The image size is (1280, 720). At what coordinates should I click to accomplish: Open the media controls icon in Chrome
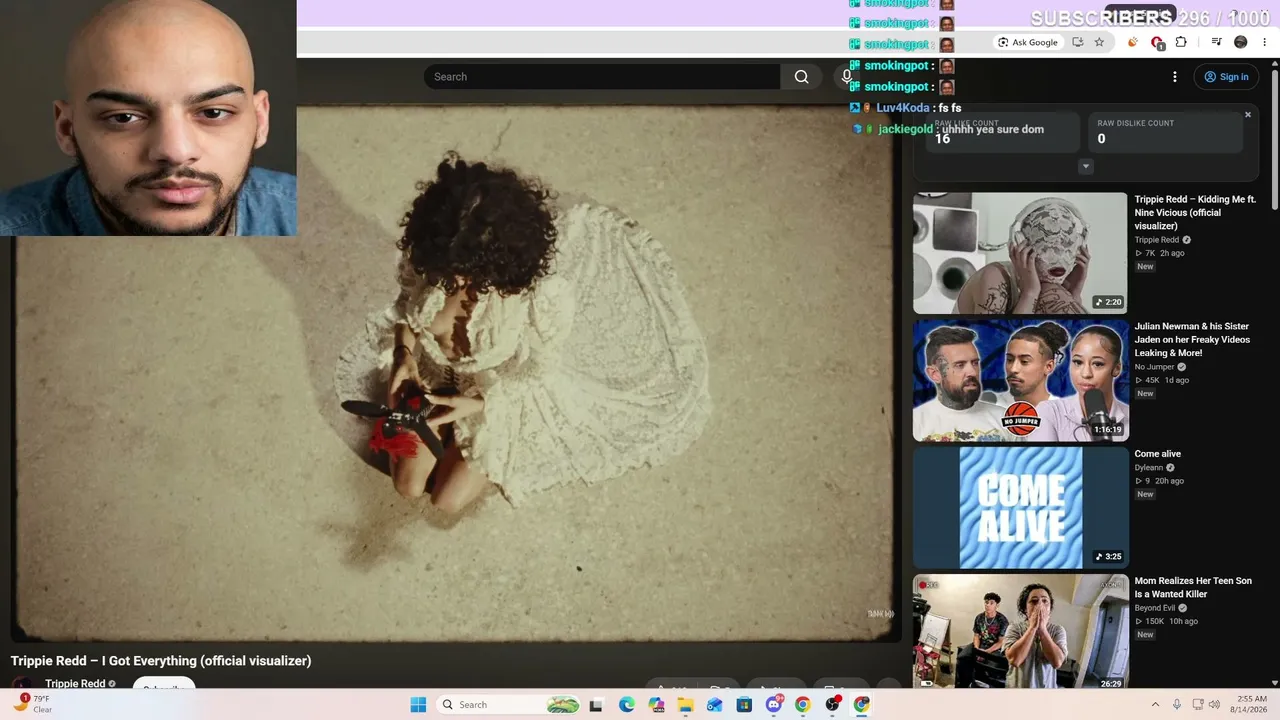pyautogui.click(x=1216, y=42)
